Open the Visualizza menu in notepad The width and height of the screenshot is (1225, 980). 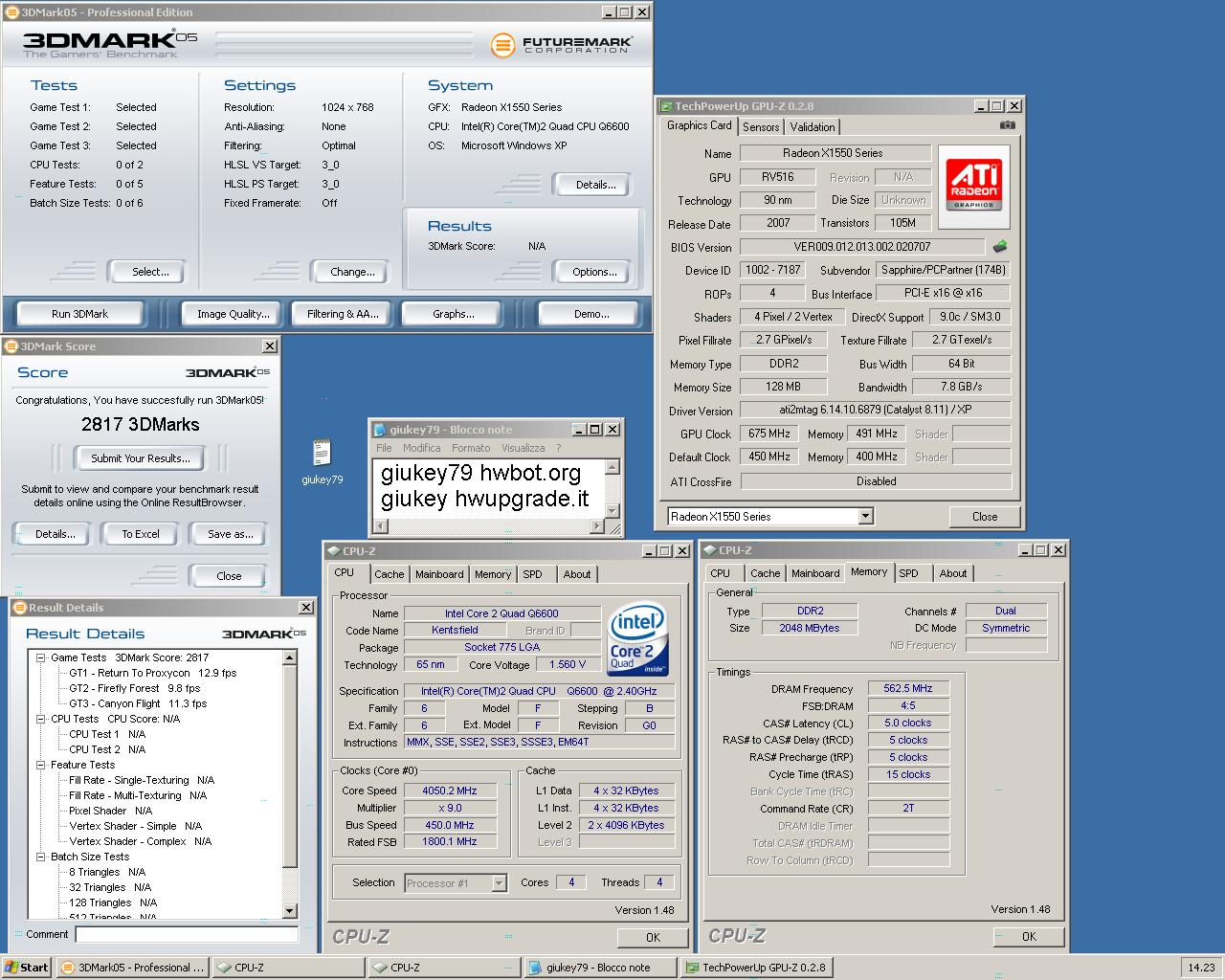pos(523,448)
